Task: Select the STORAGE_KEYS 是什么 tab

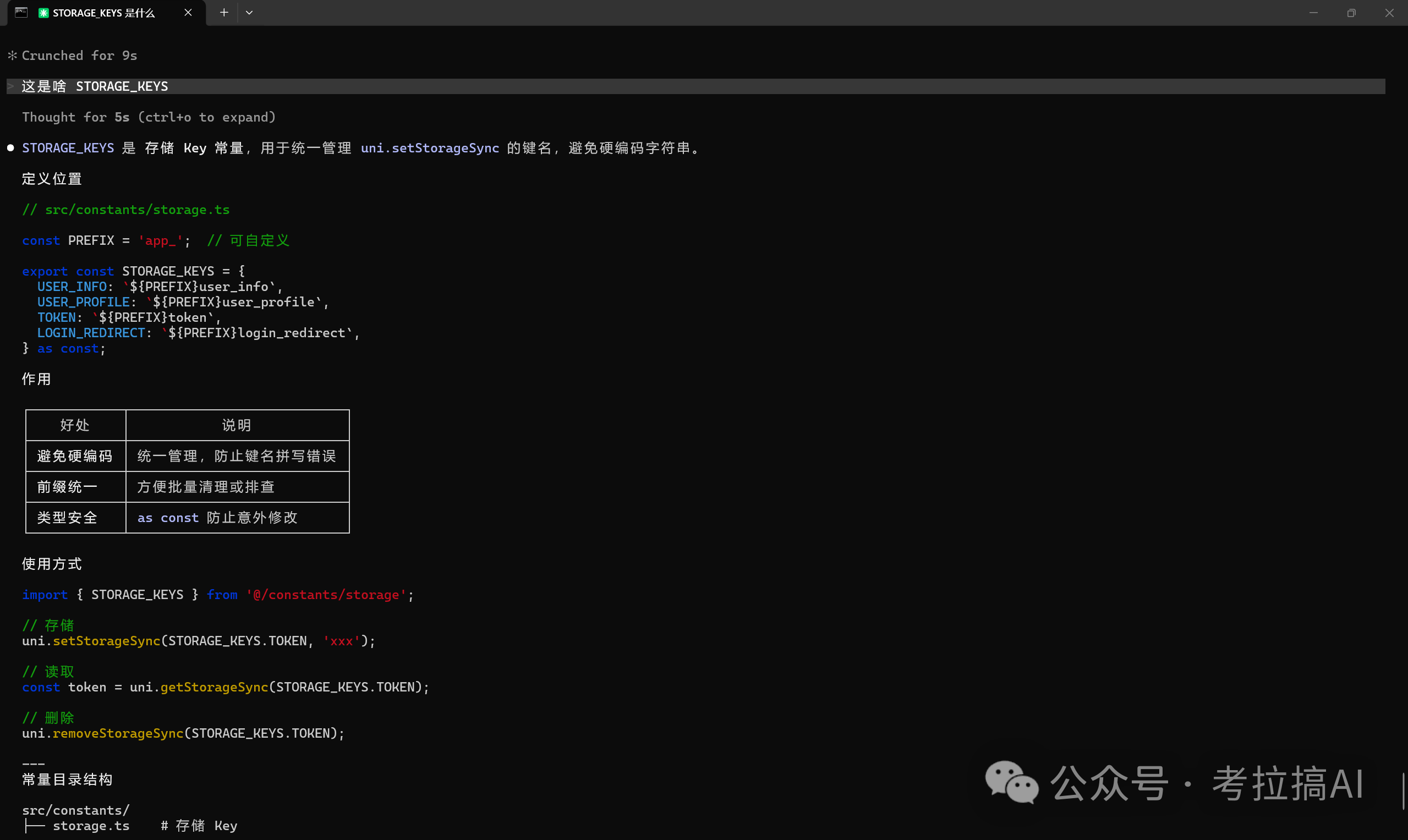Action: point(108,13)
